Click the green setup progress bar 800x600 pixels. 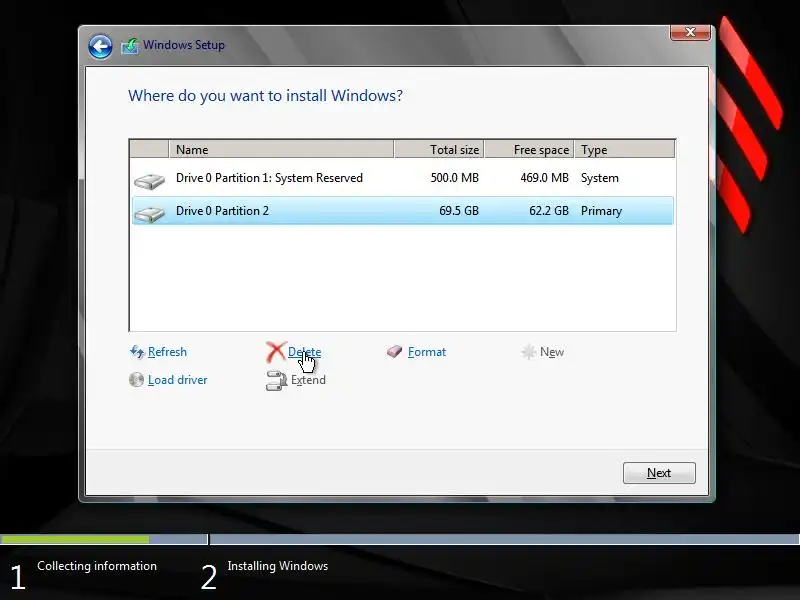point(74,539)
